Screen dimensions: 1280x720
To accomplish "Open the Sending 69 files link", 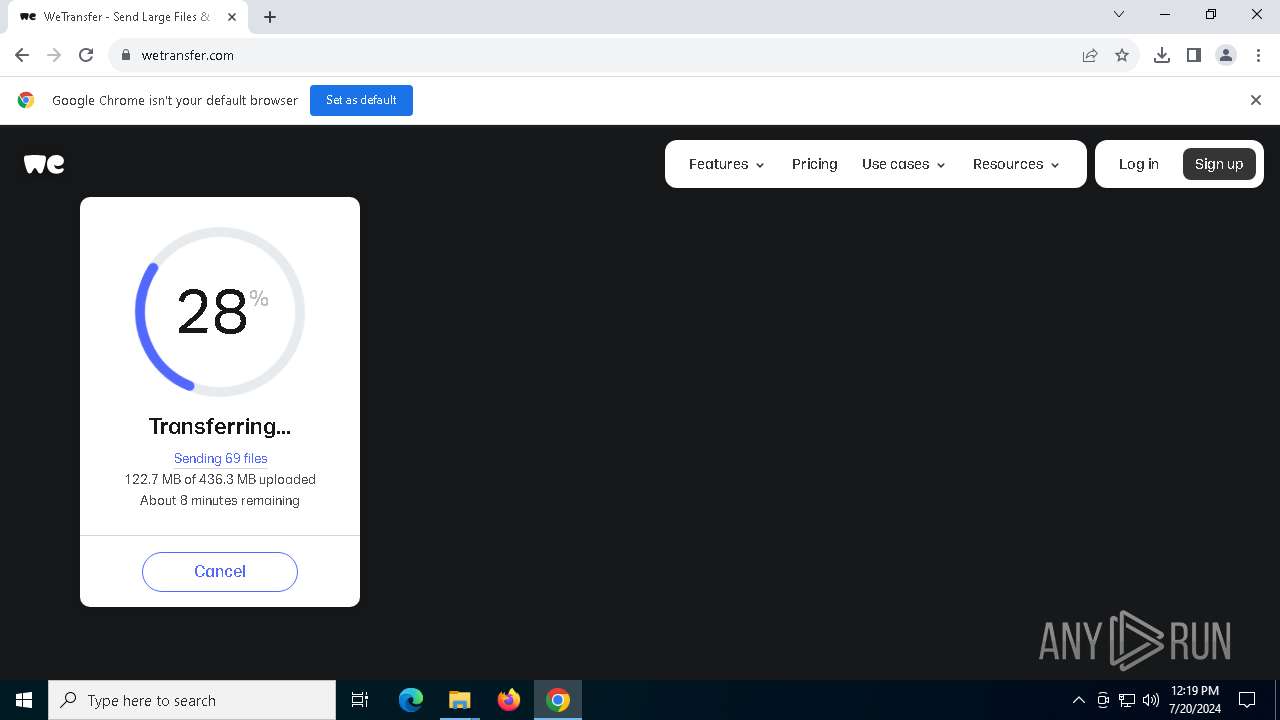I will 221,458.
